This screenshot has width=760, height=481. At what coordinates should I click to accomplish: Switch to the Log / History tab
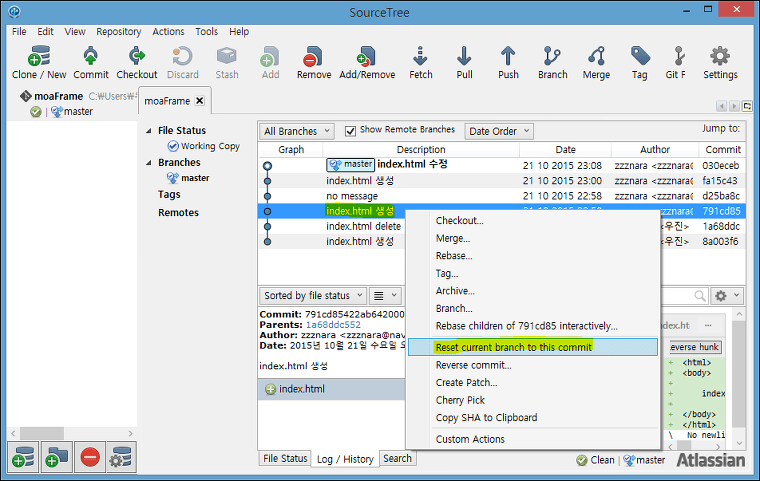(x=345, y=459)
